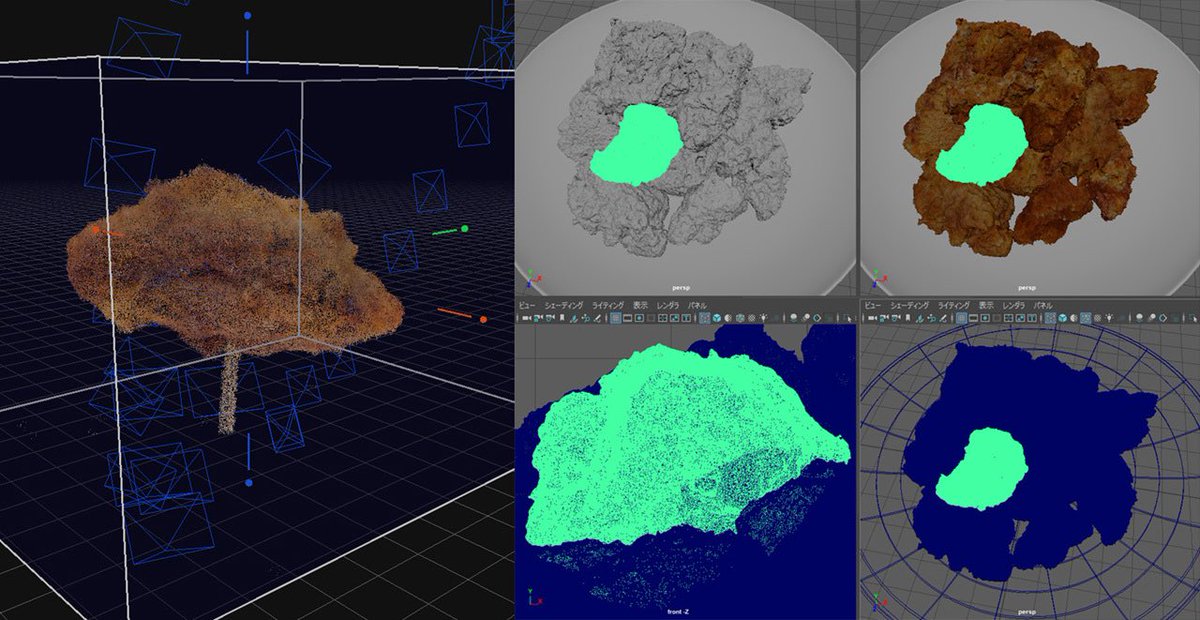This screenshot has height=620, width=1200.
Task: Open パネル menu in lower-right persp panel
Action: click(x=1043, y=304)
